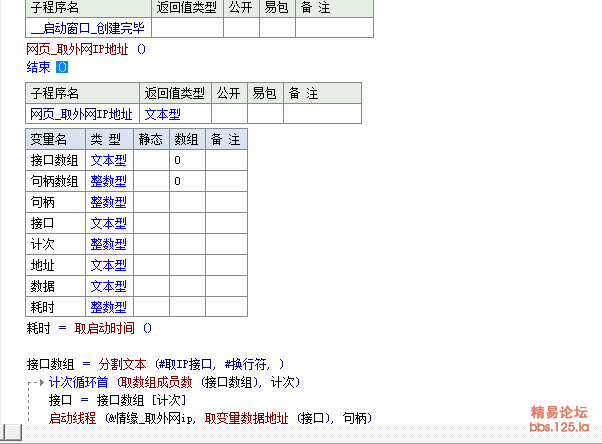Click the 整数型 type of 耗时

(109, 307)
